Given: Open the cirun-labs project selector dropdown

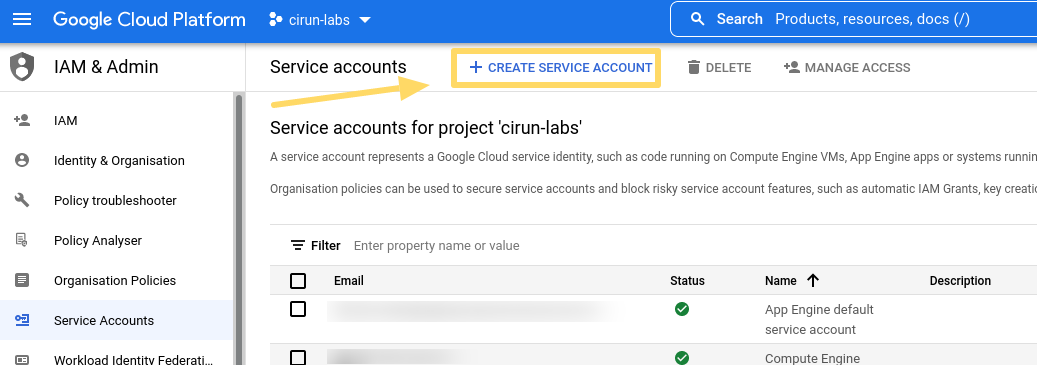Looking at the screenshot, I should [x=320, y=20].
